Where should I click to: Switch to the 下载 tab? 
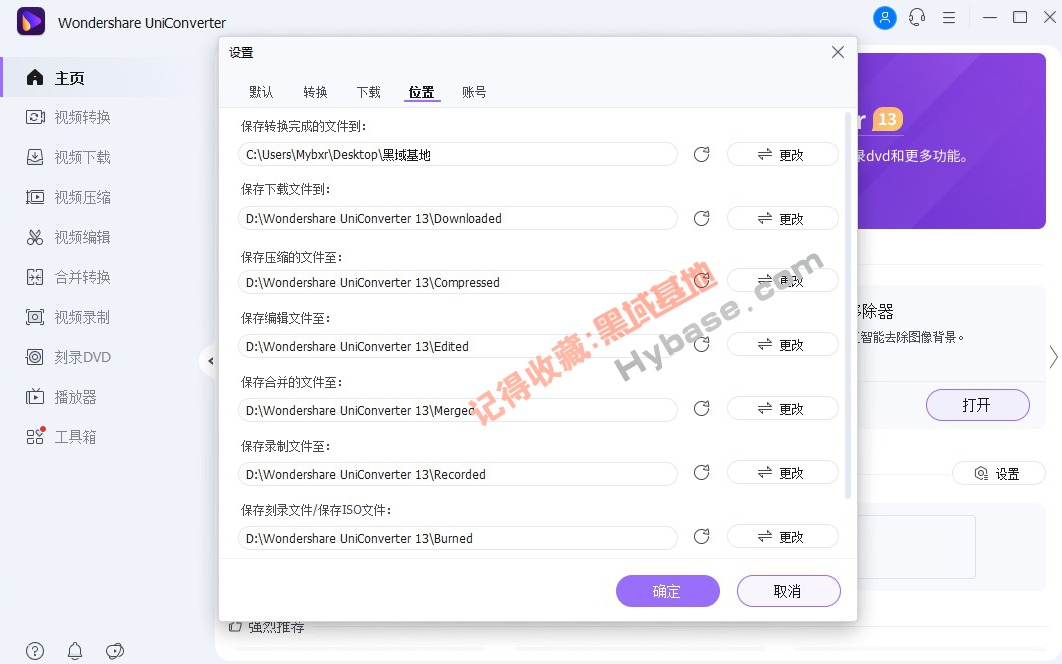tap(368, 92)
